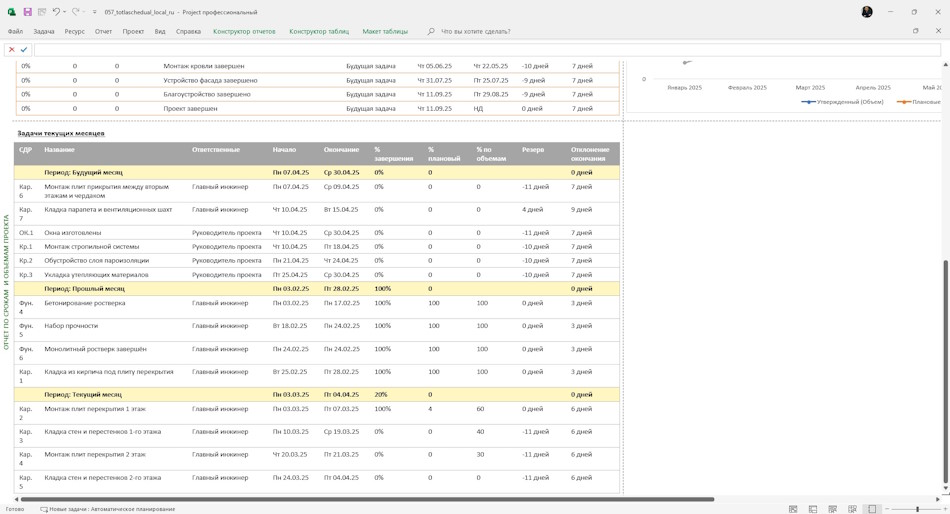The width and height of the screenshot is (950, 514).
Task: Undo the last action
Action: click(x=56, y=12)
